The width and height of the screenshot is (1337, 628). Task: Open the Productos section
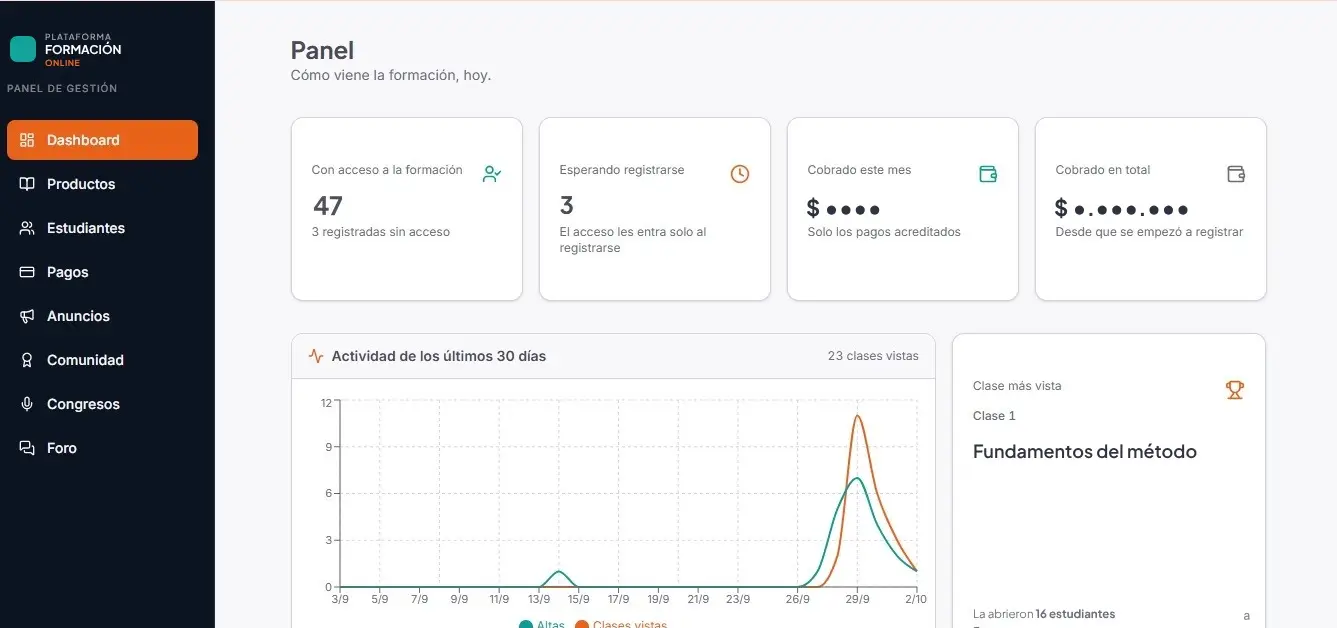point(102,184)
